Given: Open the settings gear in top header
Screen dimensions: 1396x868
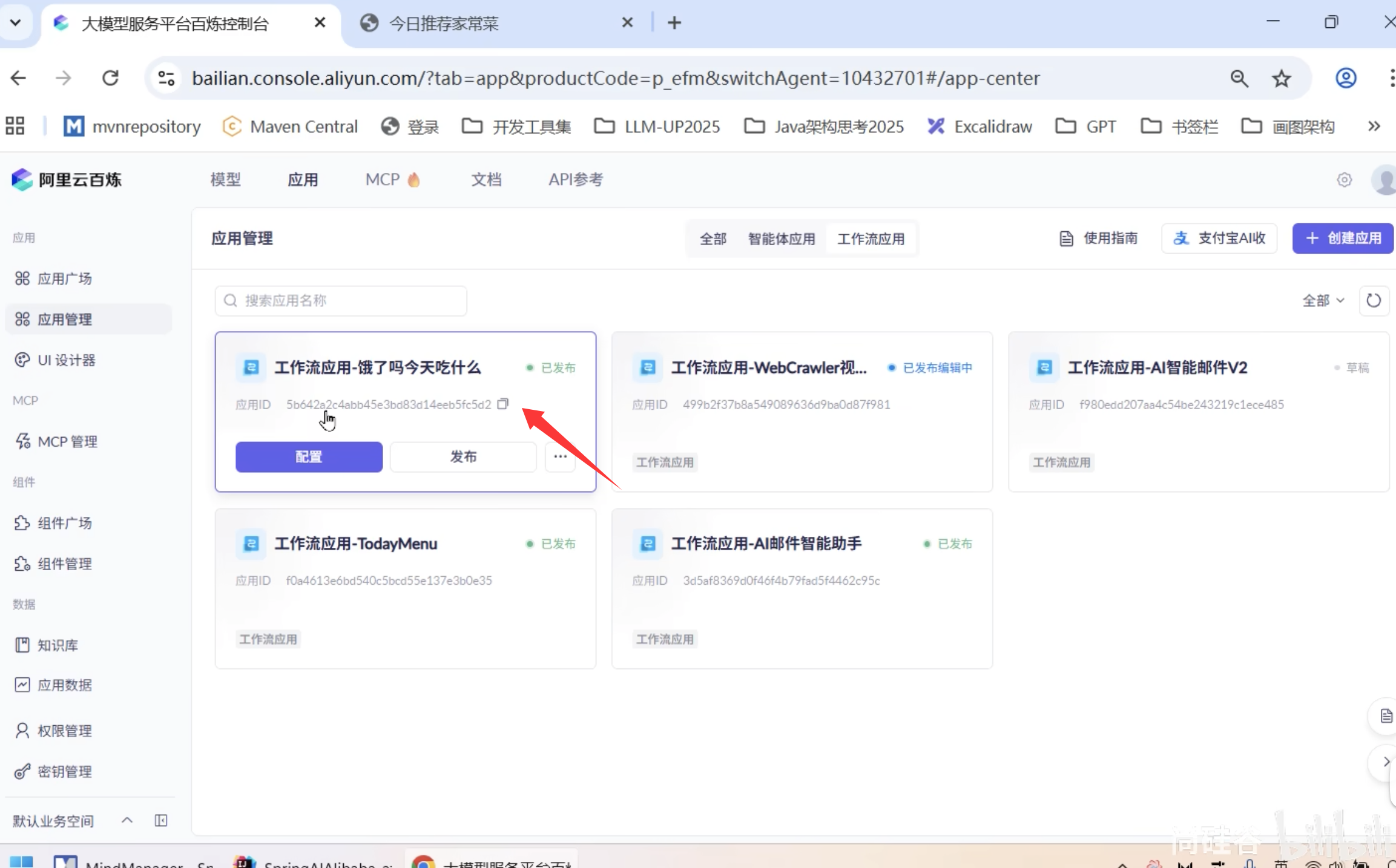Looking at the screenshot, I should point(1344,180).
